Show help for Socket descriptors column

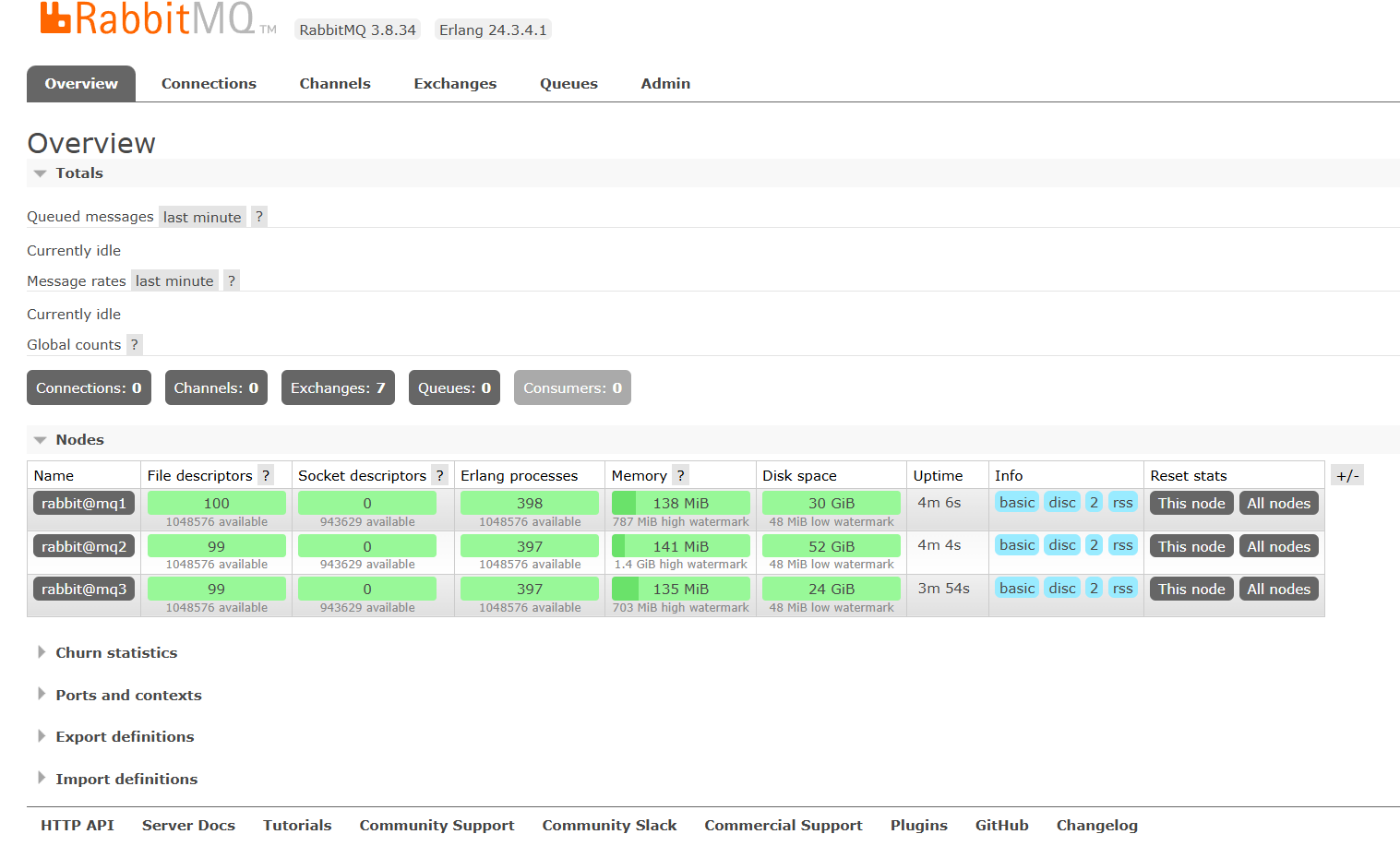pyautogui.click(x=440, y=475)
